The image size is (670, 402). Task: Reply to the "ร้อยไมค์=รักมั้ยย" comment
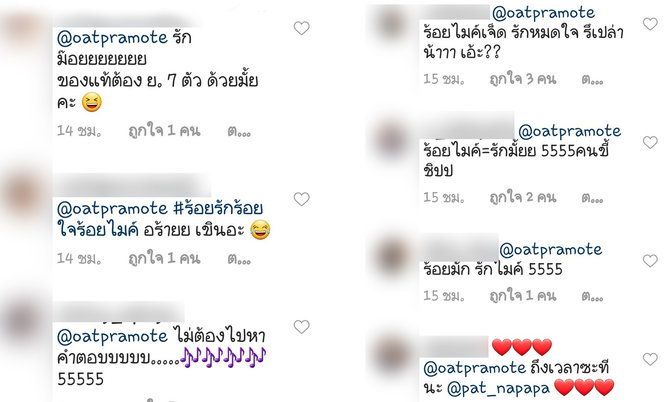[x=592, y=198]
